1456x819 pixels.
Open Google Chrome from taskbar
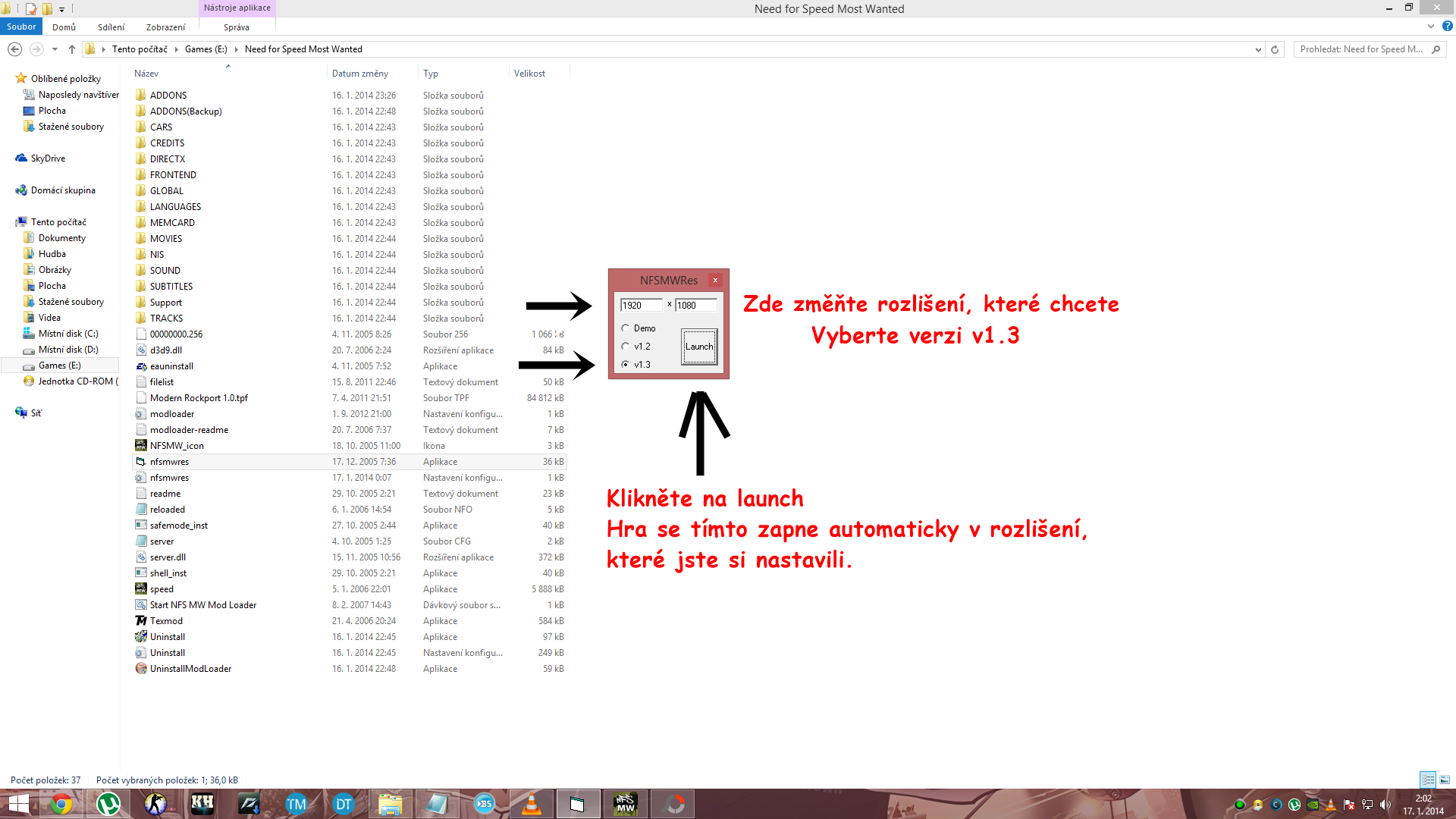coord(61,804)
